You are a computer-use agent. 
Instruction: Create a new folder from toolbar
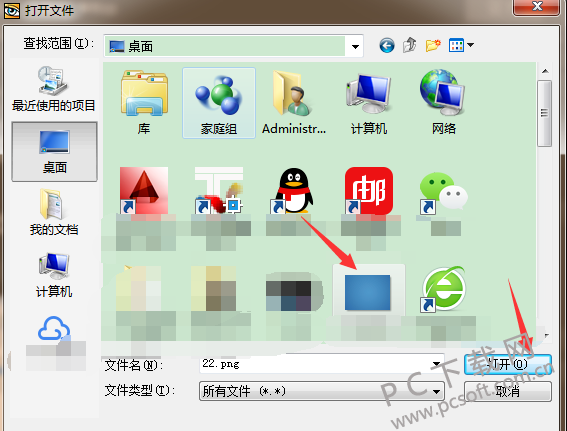(433, 46)
